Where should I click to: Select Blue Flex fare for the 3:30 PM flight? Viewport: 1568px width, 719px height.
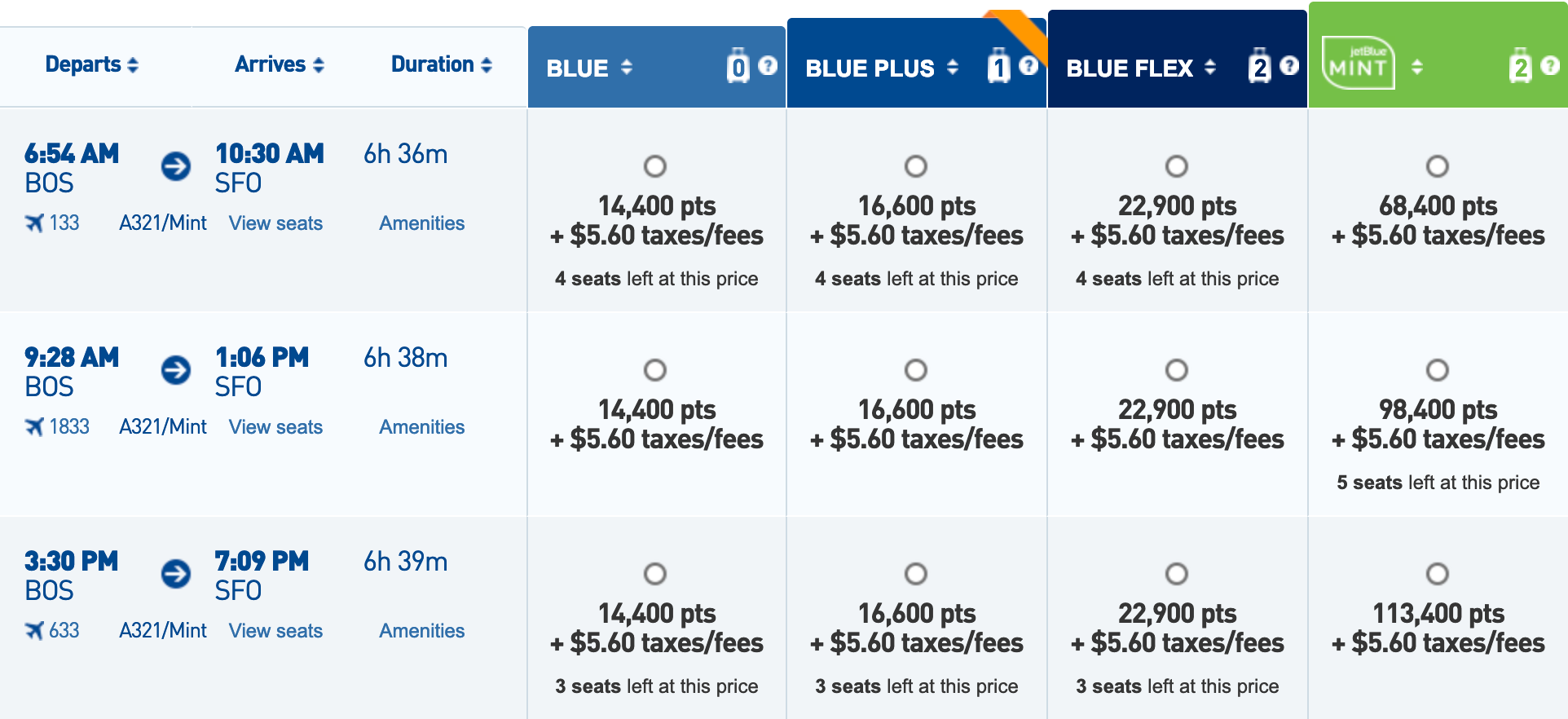point(1177,574)
